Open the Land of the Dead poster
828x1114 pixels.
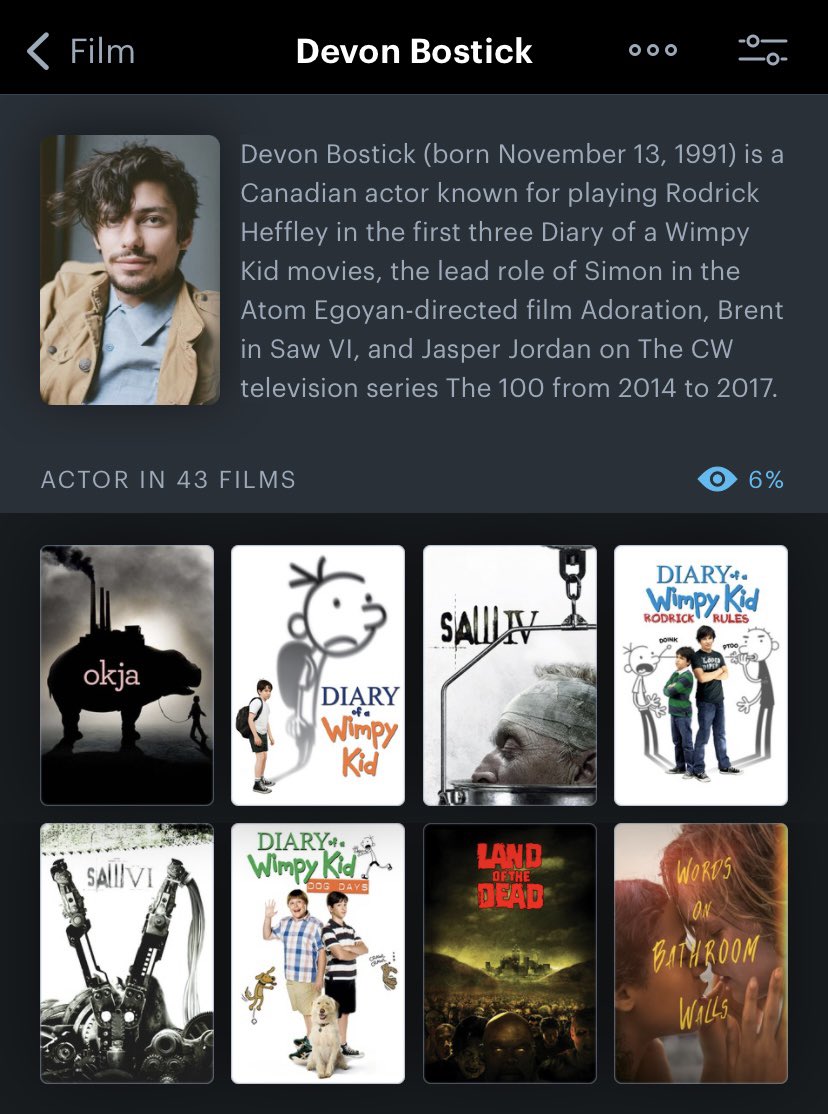[510, 953]
